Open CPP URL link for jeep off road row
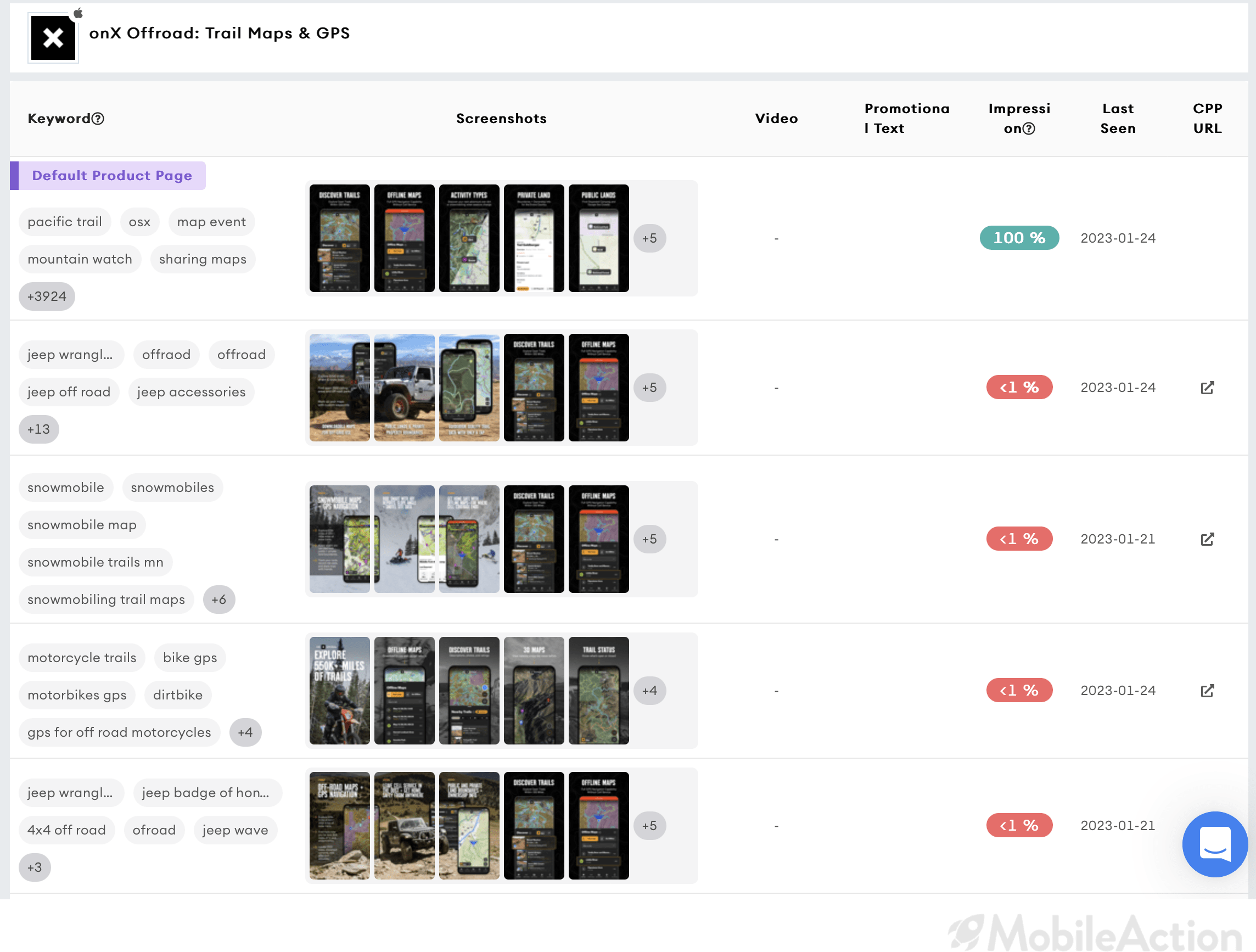Viewport: 1256px width, 952px height. [x=1207, y=388]
